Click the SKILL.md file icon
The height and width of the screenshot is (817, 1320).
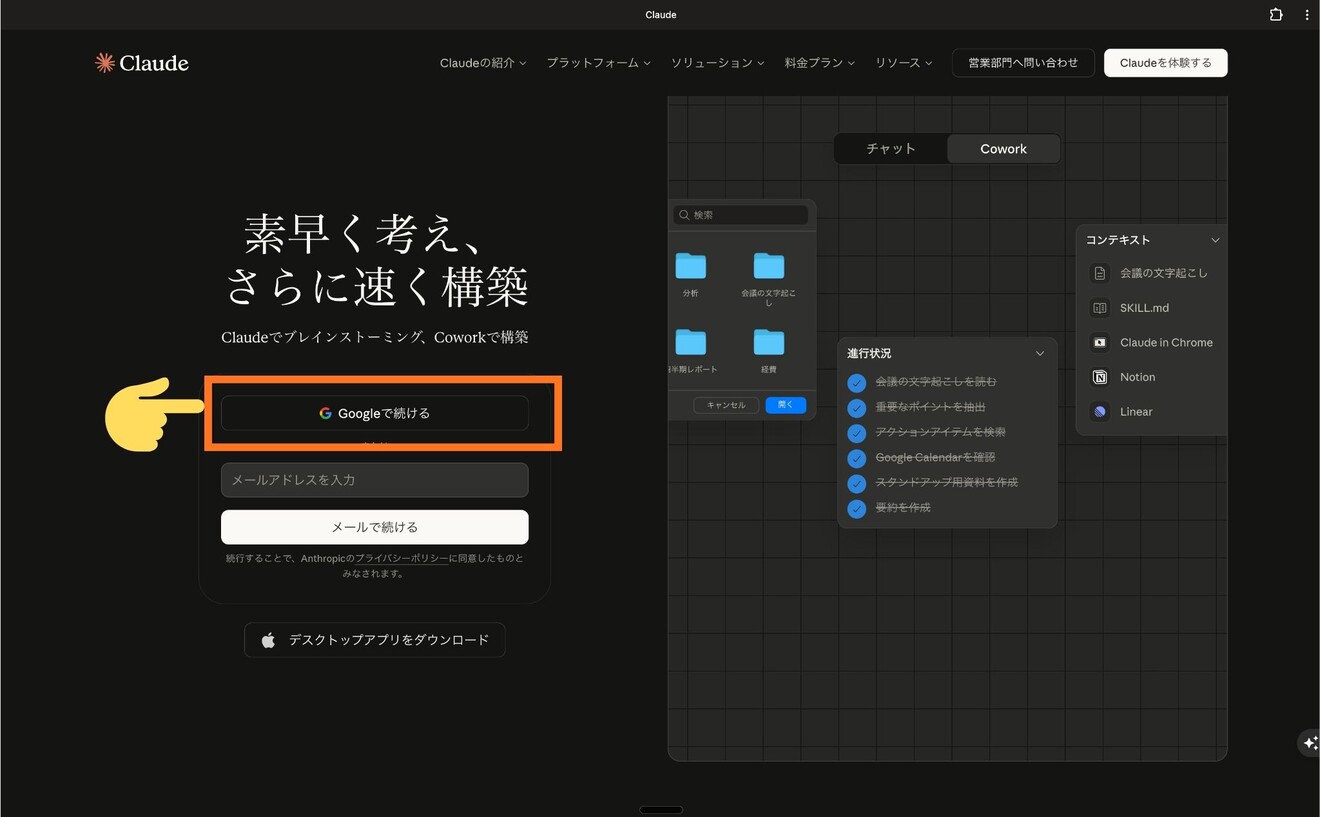click(1100, 308)
